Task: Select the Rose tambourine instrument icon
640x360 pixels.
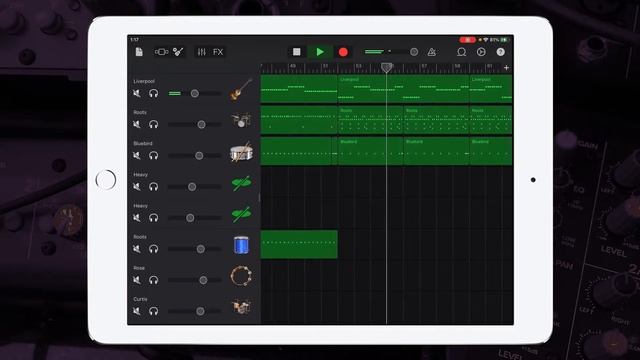Action: coord(241,276)
